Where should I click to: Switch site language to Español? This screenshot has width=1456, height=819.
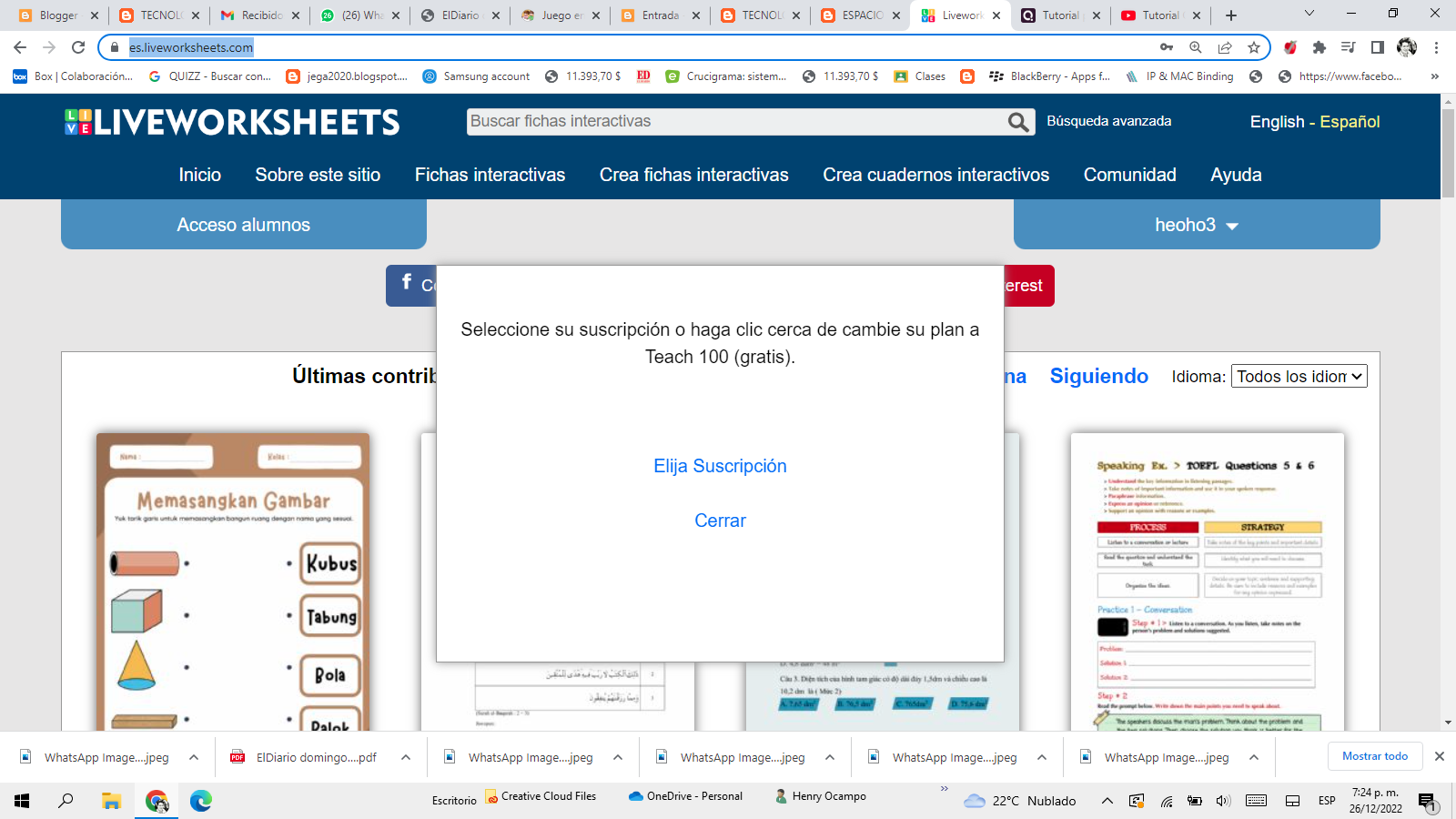tap(1350, 122)
